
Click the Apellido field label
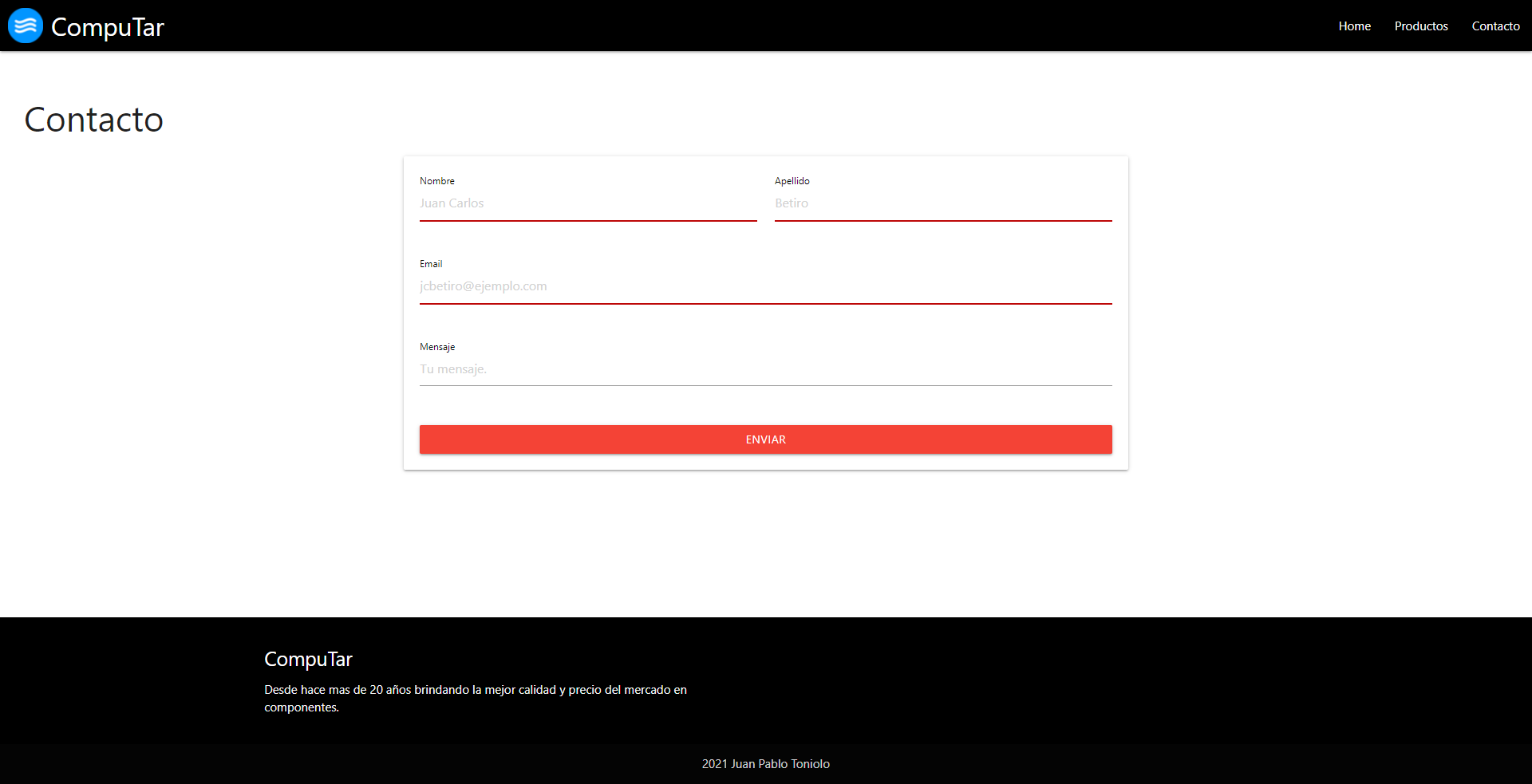[x=792, y=181]
